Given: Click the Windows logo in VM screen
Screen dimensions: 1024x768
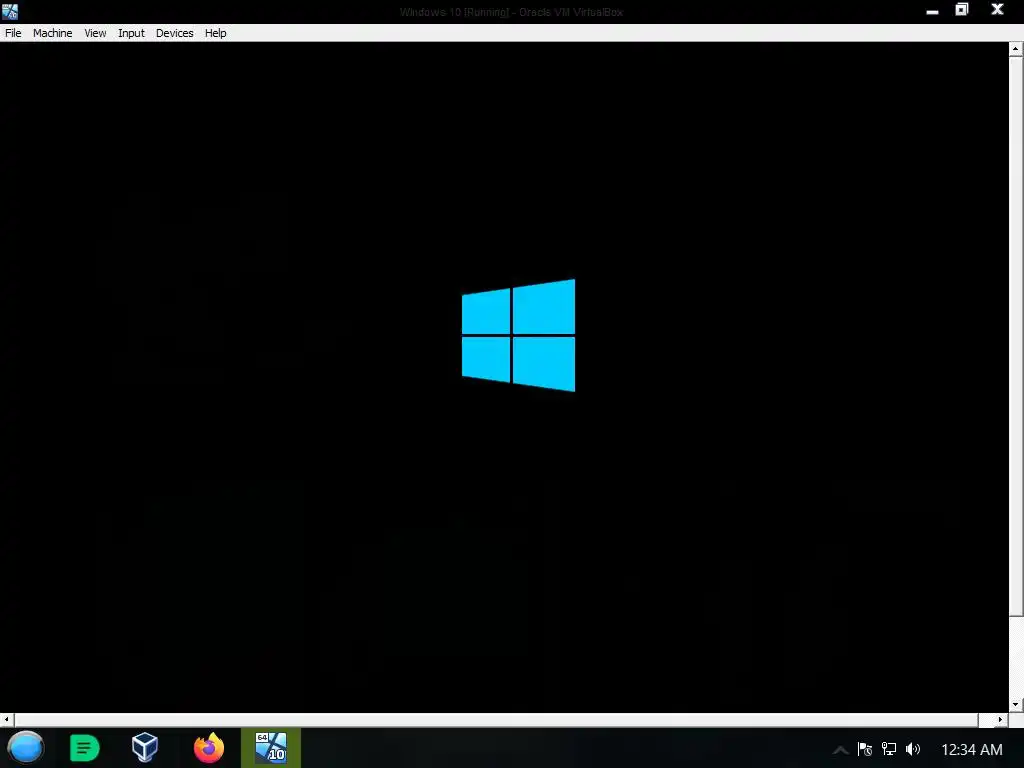Looking at the screenshot, I should click(x=519, y=336).
